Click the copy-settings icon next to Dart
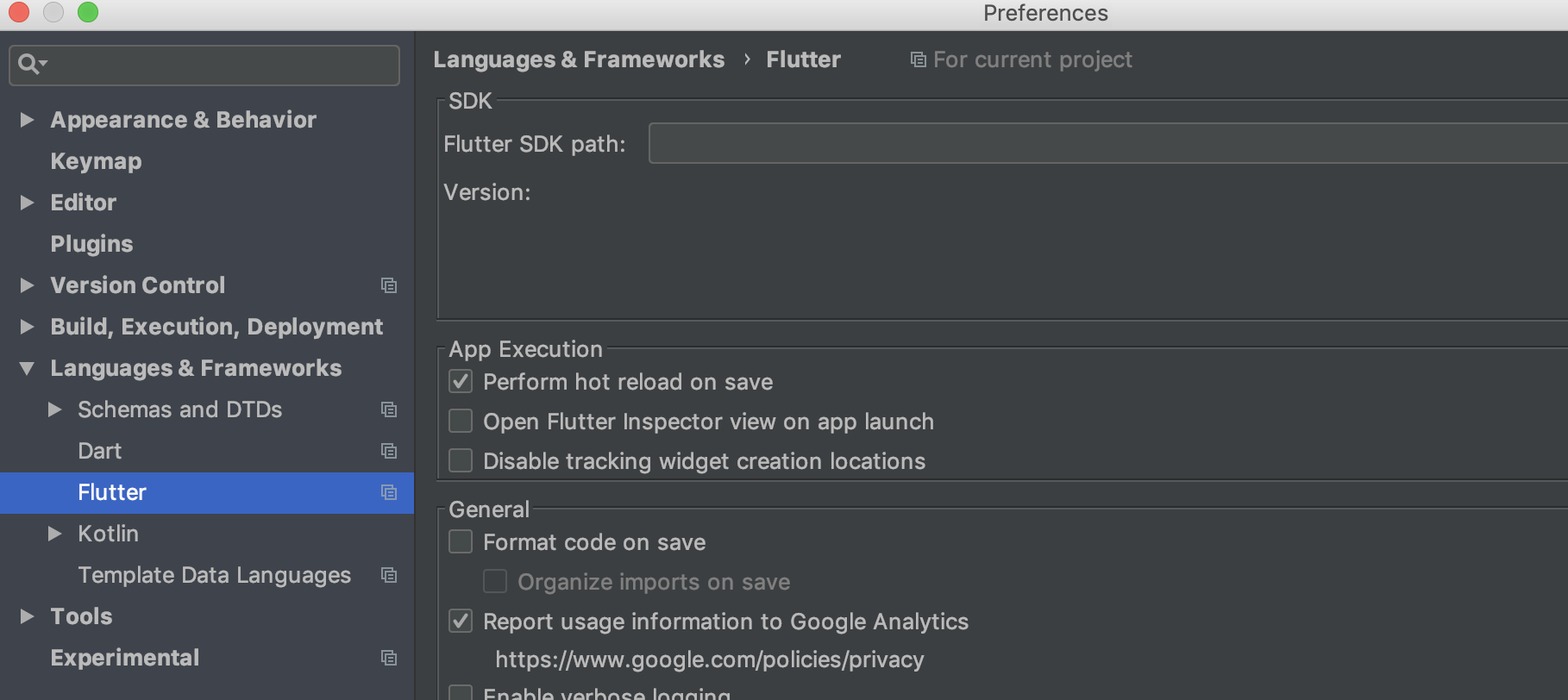Screen dimensions: 1568x700 click(389, 451)
